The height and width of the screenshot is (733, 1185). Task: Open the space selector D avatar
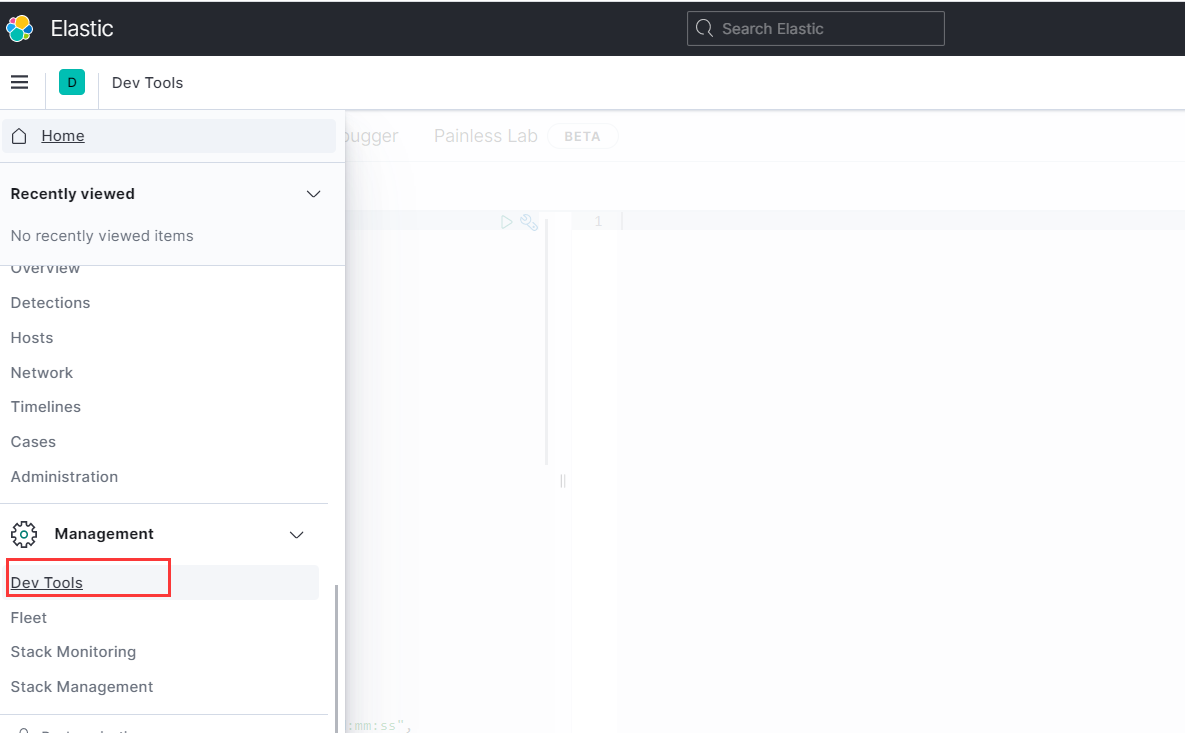point(72,82)
